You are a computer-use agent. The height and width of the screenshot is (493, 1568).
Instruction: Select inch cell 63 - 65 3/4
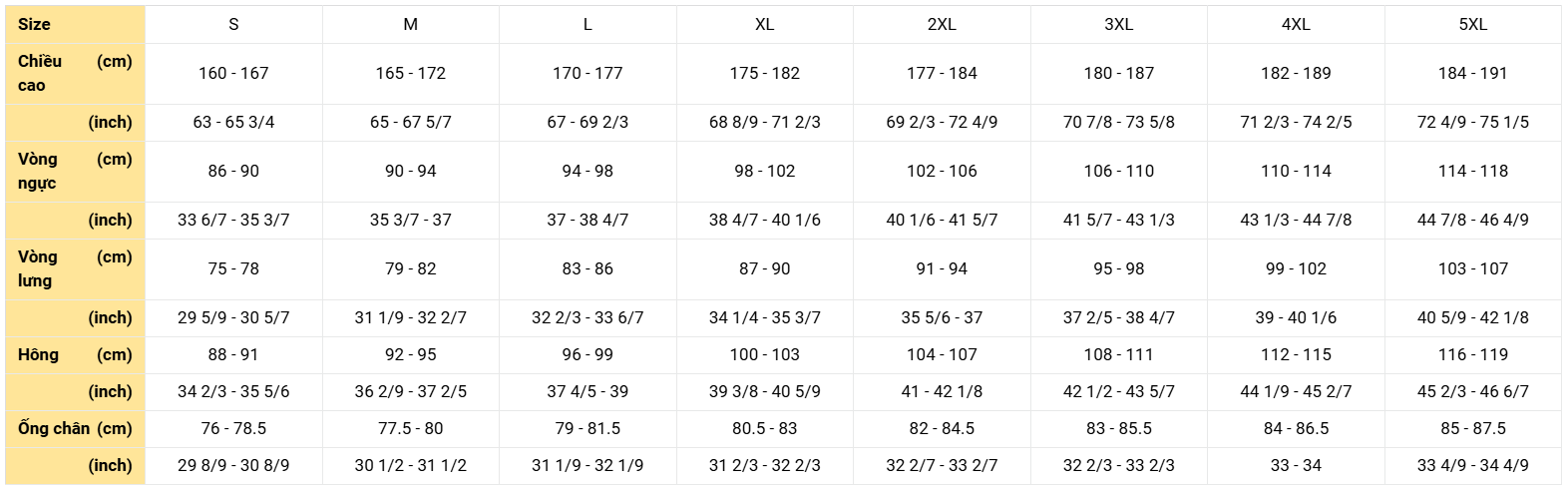tap(233, 122)
